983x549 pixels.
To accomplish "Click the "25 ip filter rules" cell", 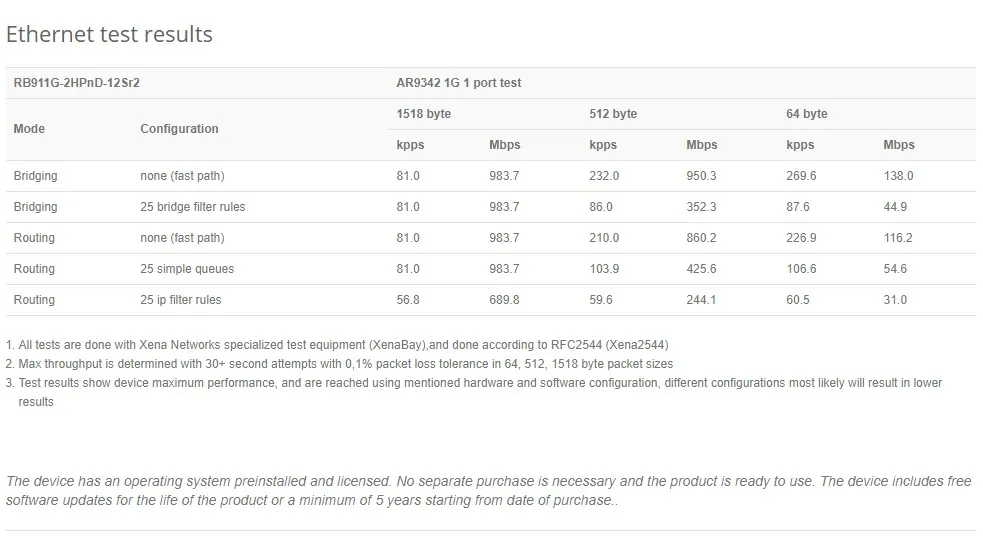I will (181, 300).
